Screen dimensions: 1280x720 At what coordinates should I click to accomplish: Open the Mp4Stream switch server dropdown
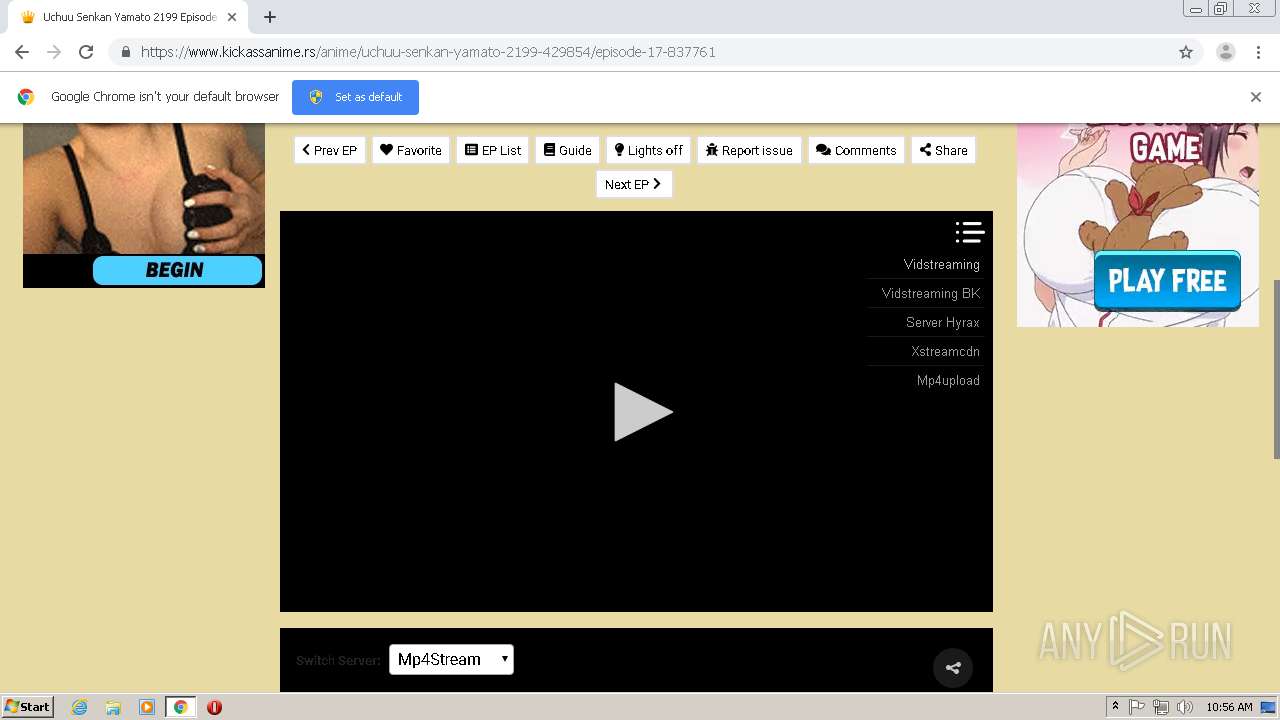451,659
